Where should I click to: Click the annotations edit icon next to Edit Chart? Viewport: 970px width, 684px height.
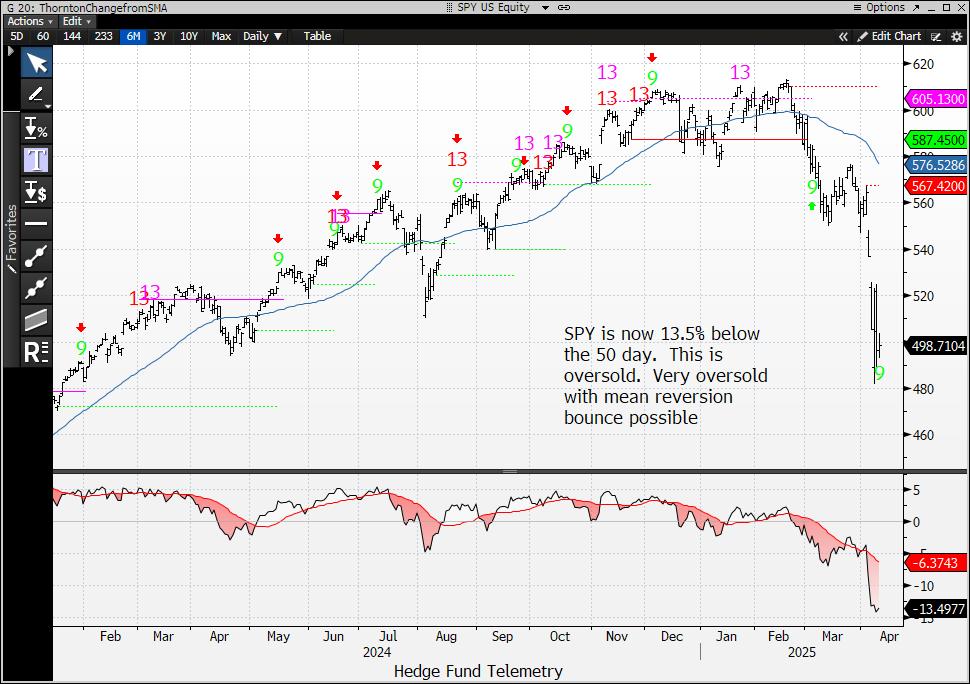[x=936, y=36]
